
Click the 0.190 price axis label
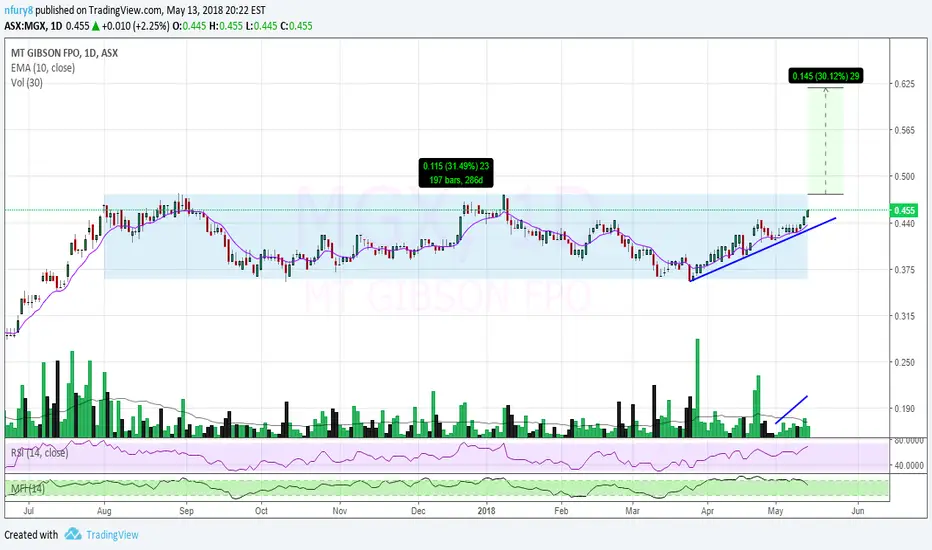[x=905, y=409]
